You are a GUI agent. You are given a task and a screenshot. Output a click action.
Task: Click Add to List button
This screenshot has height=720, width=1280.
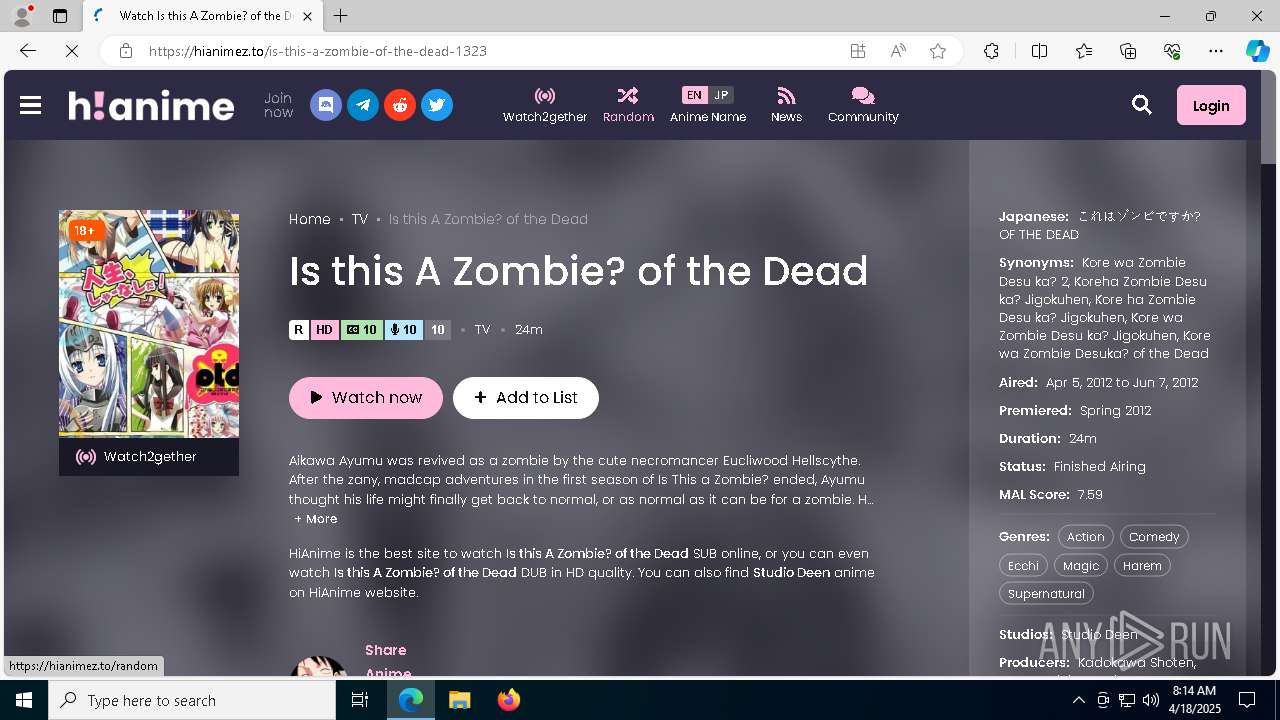click(x=526, y=397)
